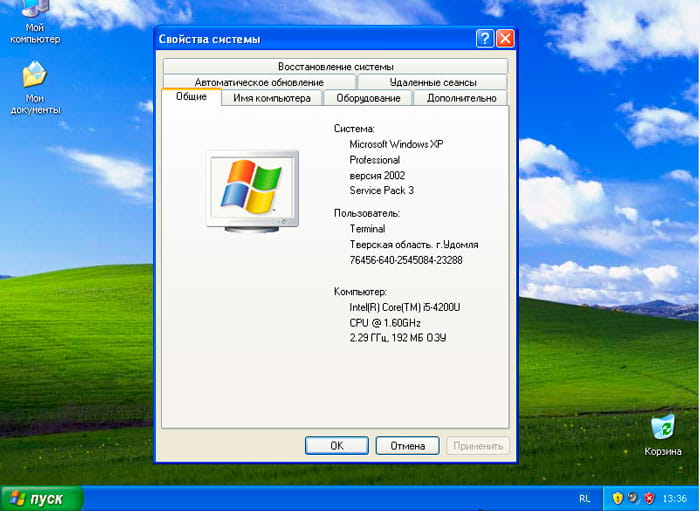Open the Recycle Bin (Корзина) icon
This screenshot has width=700, height=511.
[663, 435]
